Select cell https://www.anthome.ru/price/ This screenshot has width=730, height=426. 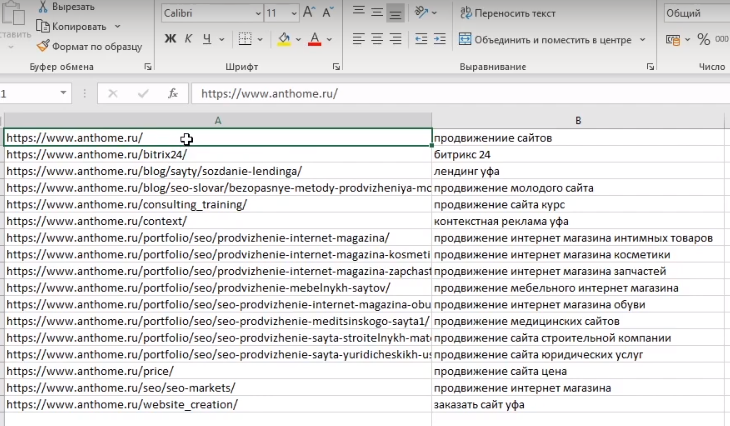click(x=218, y=371)
